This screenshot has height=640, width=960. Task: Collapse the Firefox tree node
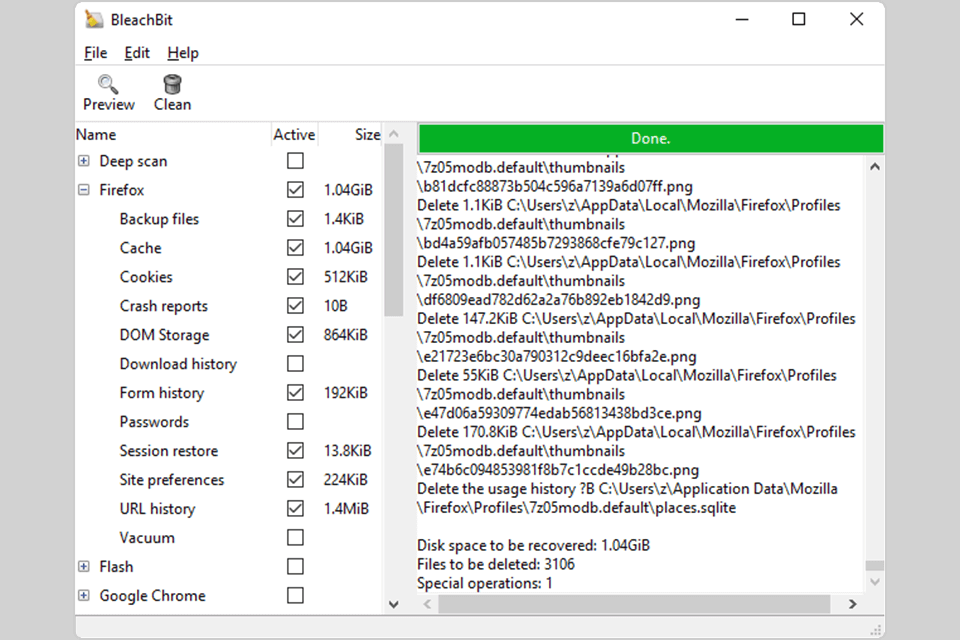click(84, 190)
